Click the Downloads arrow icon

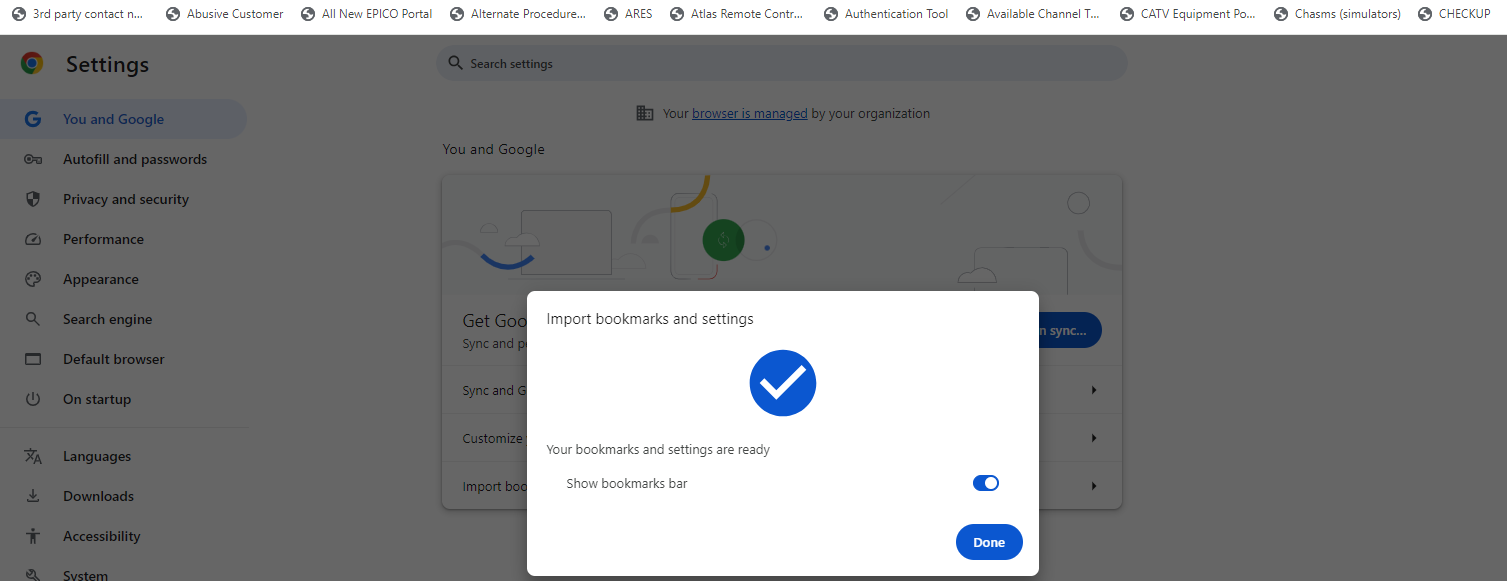(x=33, y=496)
